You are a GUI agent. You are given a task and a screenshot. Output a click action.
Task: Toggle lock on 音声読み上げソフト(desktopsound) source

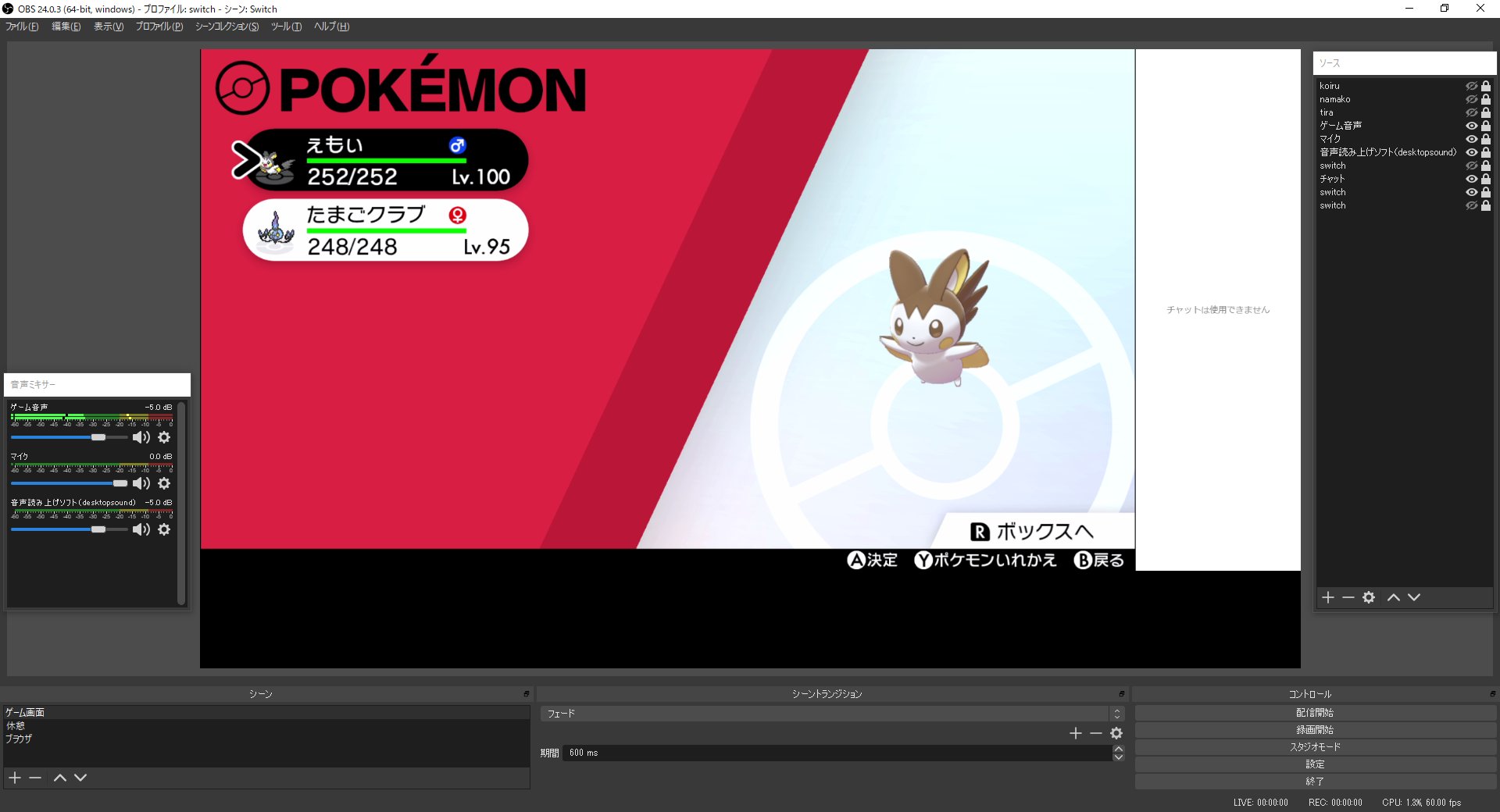(x=1486, y=152)
